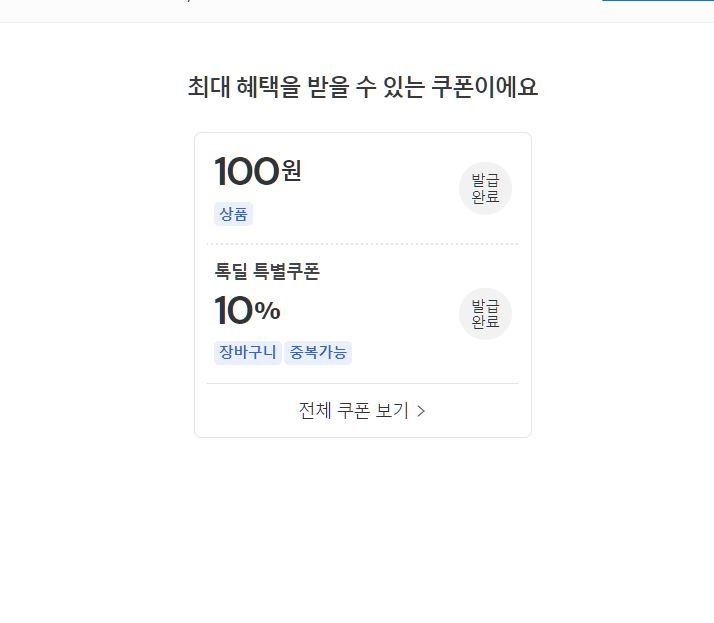Click the 톡딜 특별쿠폰 title
The image size is (714, 623).
(267, 271)
